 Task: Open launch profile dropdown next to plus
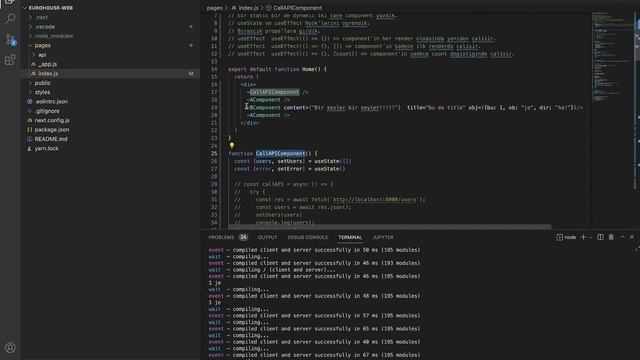tap(590, 237)
